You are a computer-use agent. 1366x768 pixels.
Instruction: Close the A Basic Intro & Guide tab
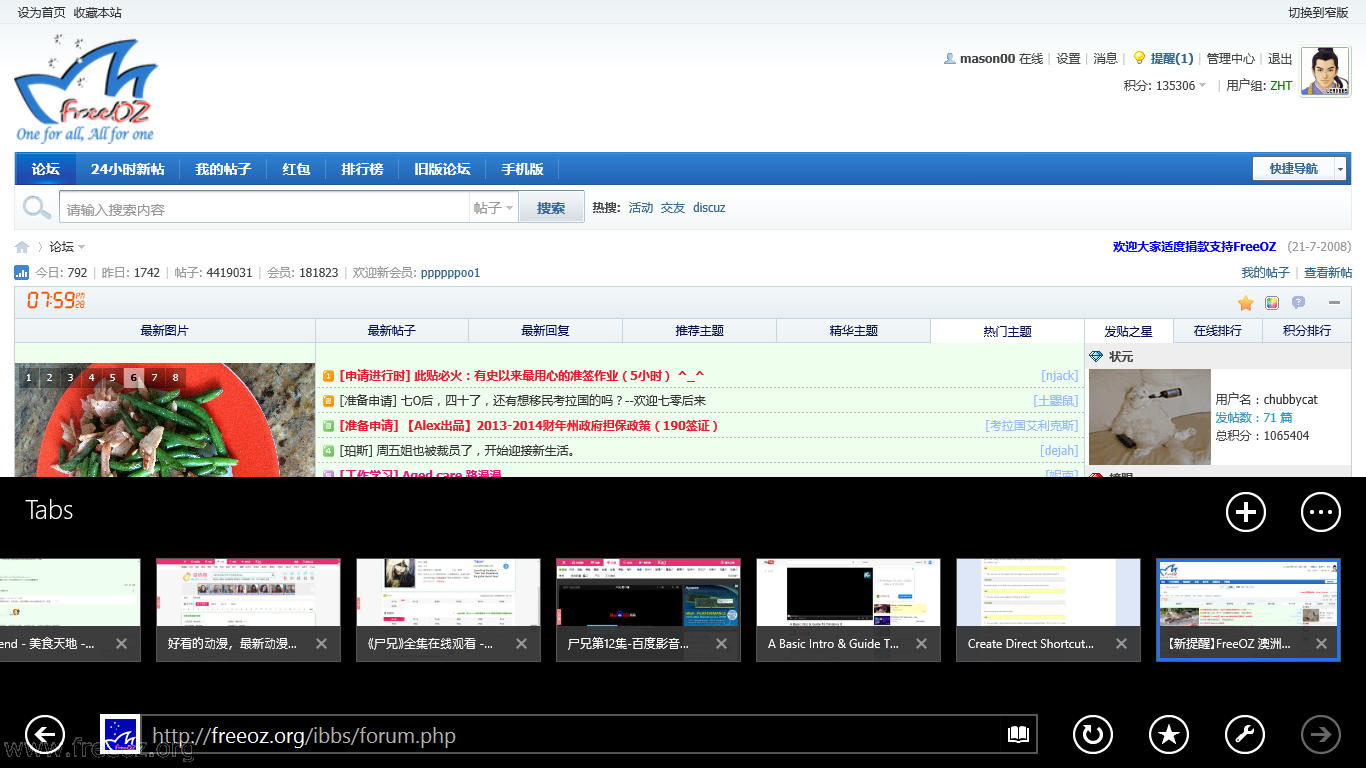pos(921,644)
